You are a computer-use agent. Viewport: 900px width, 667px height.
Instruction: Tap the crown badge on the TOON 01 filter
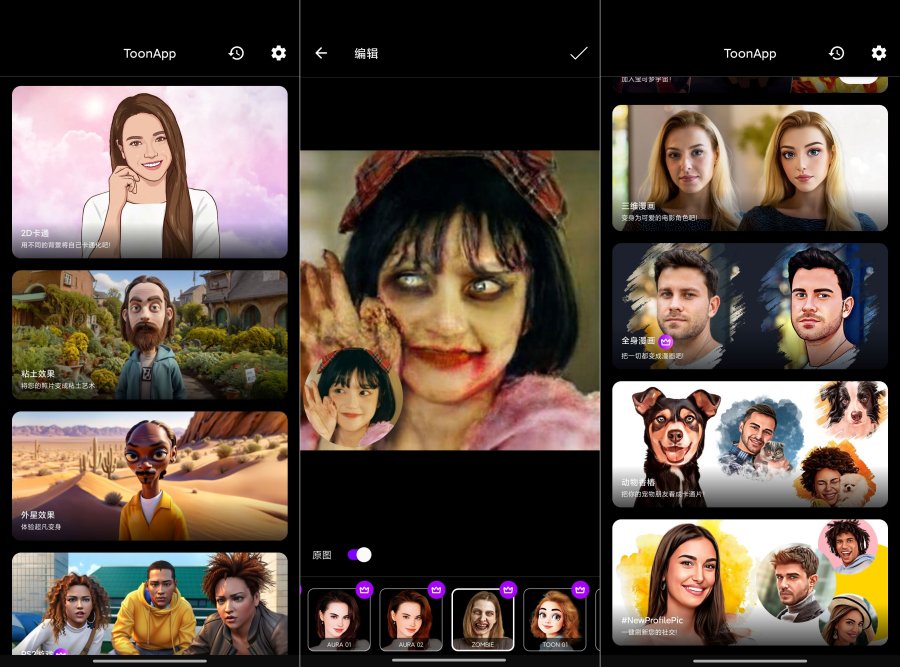[x=581, y=590]
